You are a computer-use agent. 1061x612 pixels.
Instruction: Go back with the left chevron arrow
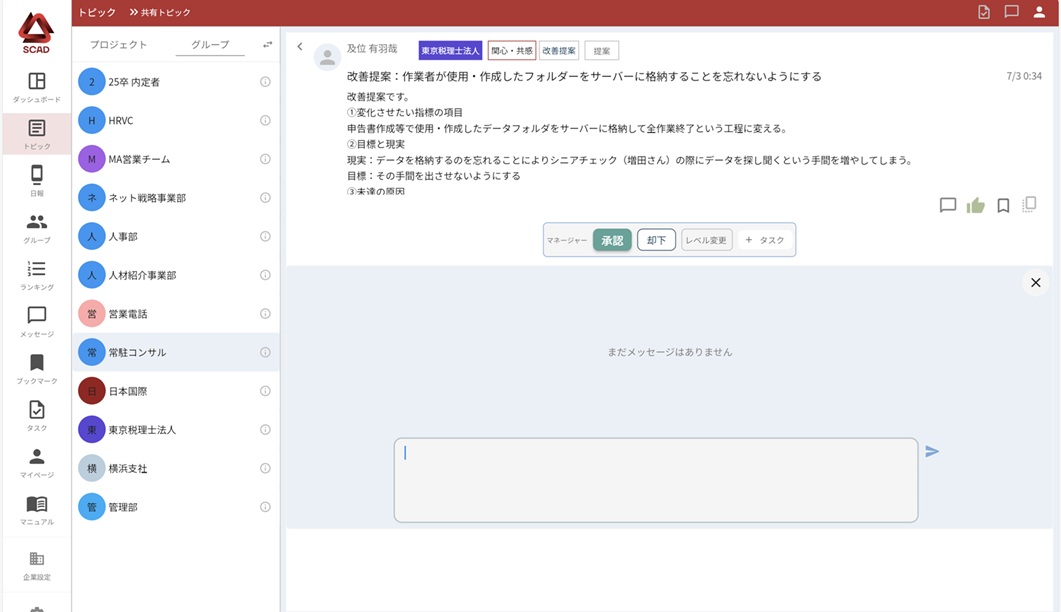[300, 47]
